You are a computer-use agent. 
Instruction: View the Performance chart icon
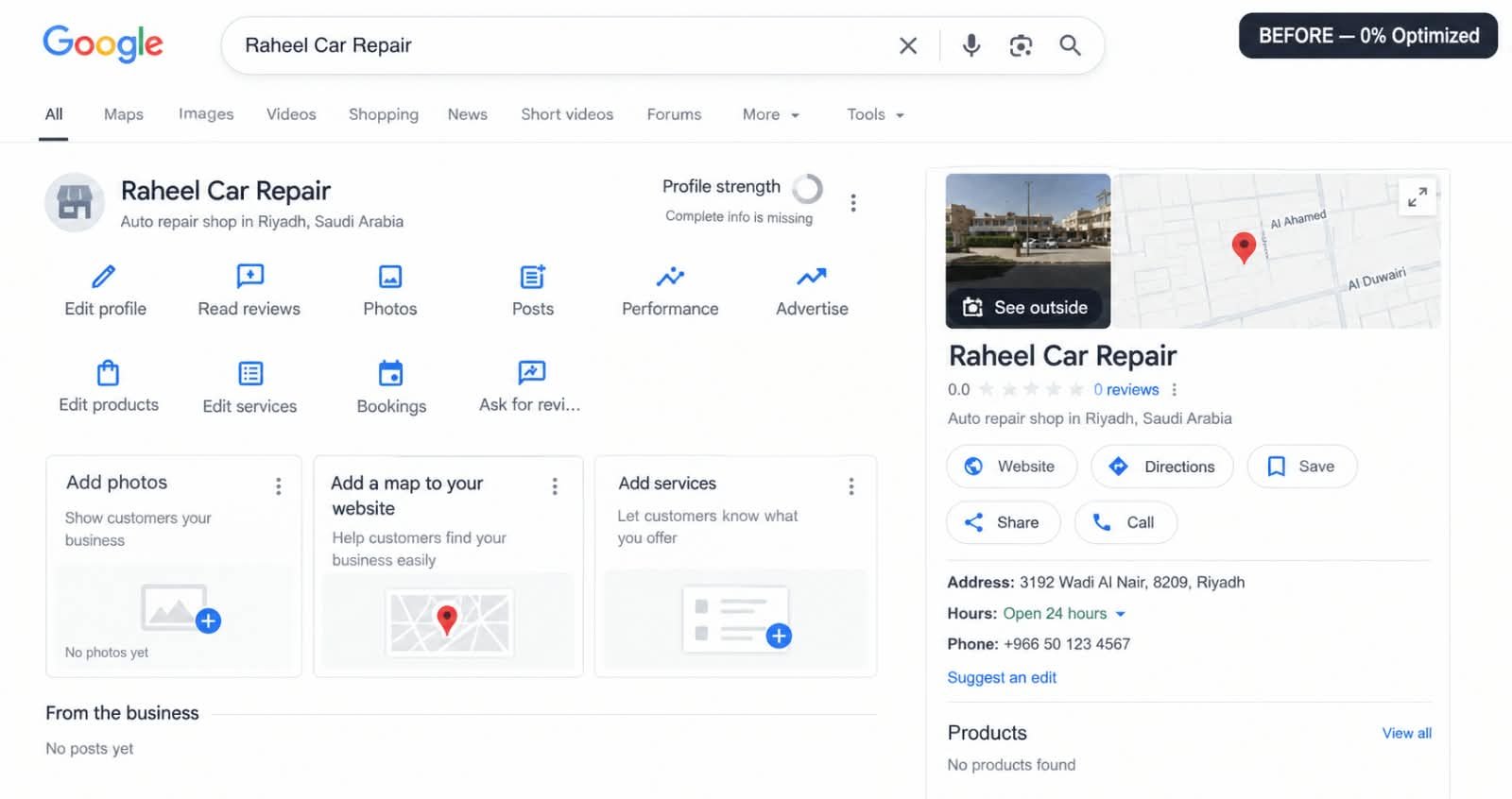(x=670, y=277)
